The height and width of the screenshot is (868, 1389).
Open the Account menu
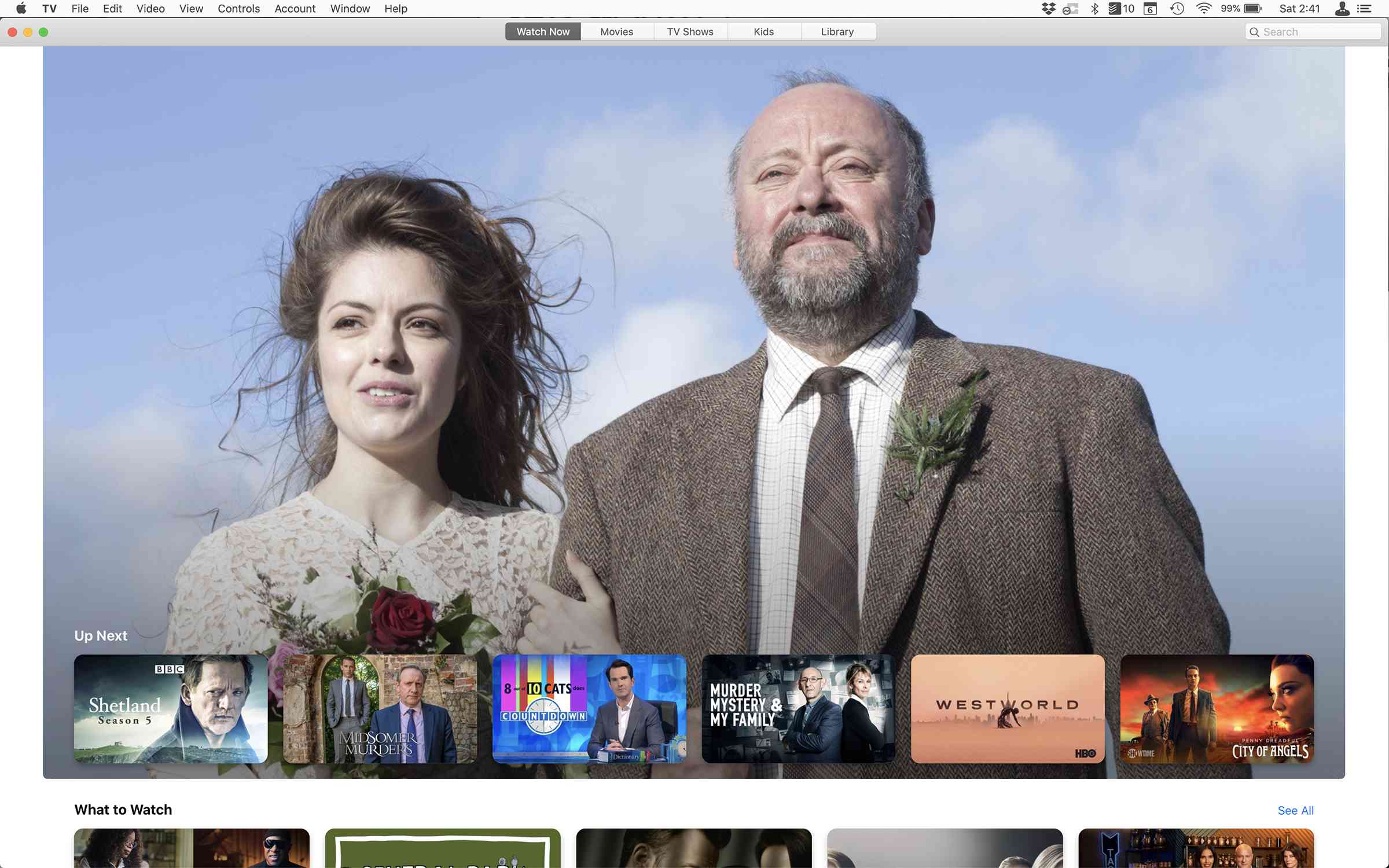coord(294,9)
